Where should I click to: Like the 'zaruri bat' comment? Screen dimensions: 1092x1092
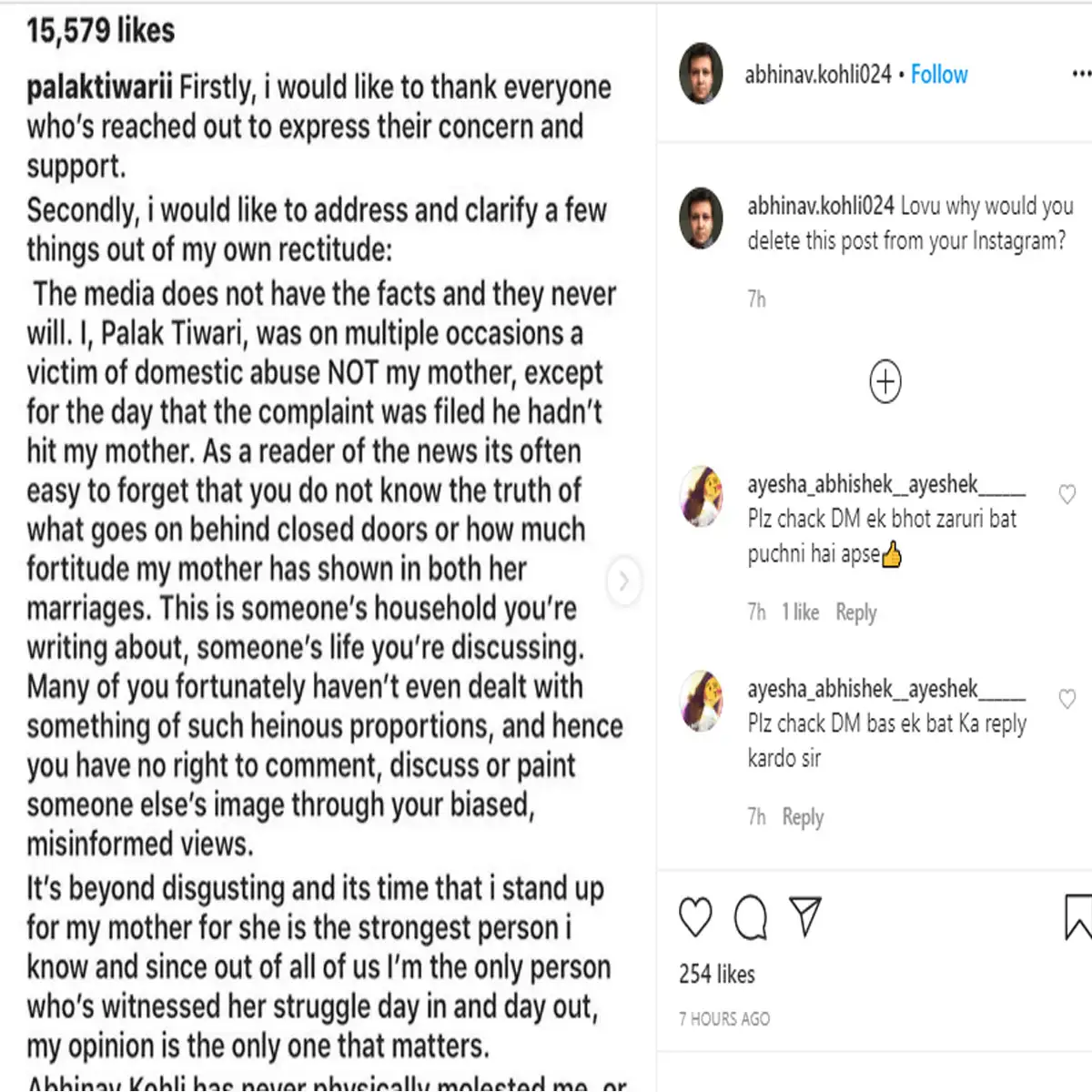point(1067,494)
